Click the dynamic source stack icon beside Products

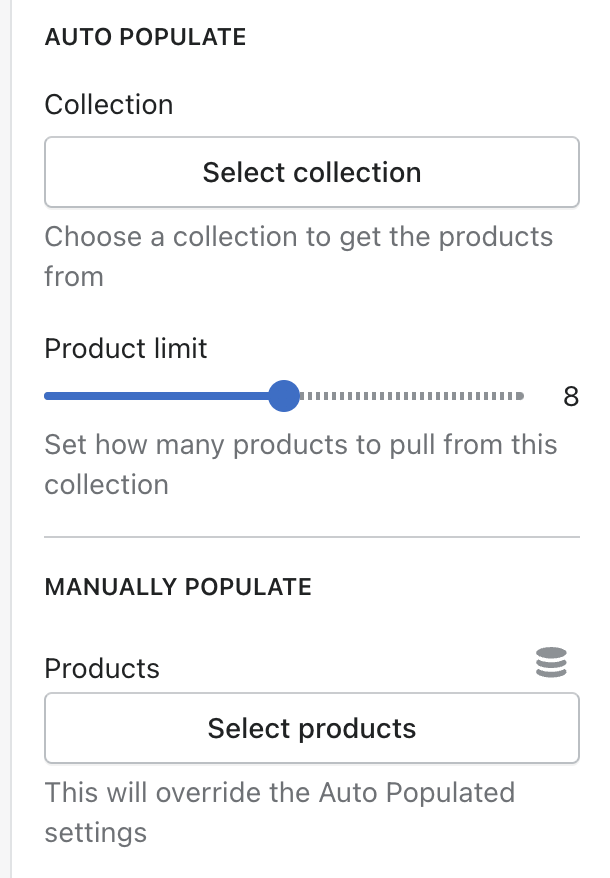tap(551, 663)
